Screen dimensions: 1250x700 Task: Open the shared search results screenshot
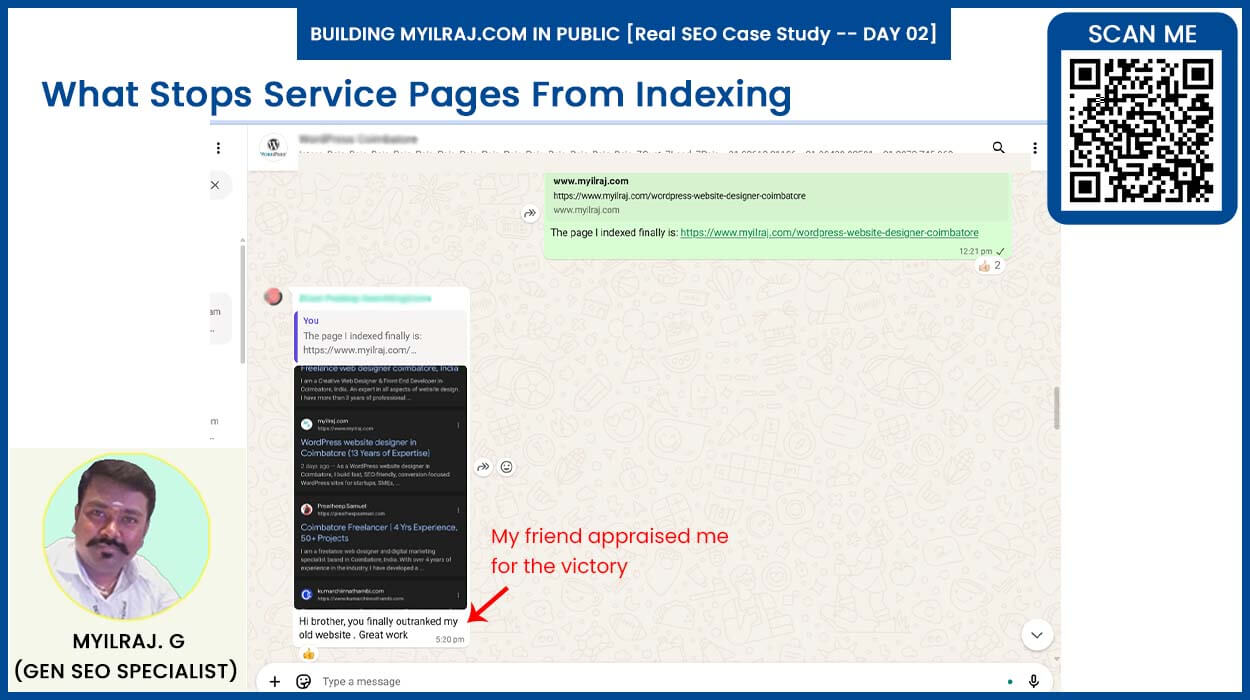(x=380, y=486)
